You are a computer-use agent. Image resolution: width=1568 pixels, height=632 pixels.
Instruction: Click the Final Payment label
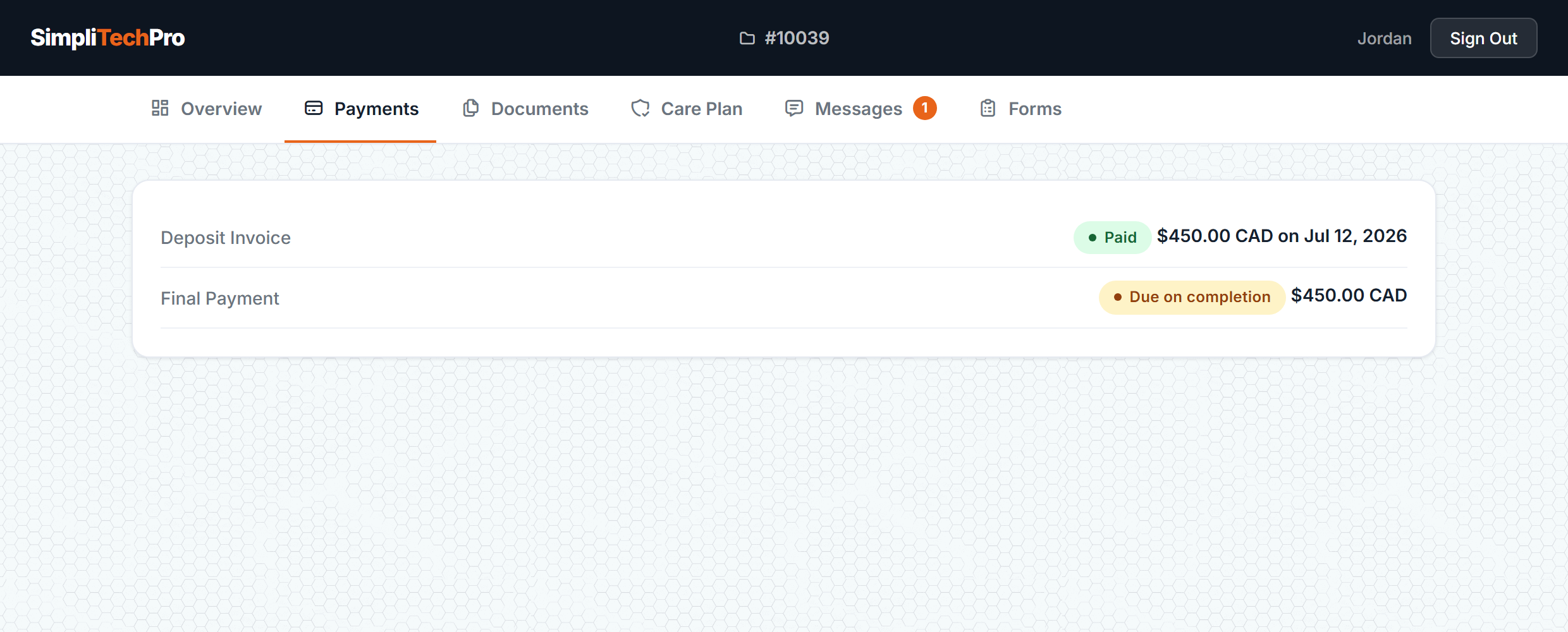pyautogui.click(x=219, y=298)
